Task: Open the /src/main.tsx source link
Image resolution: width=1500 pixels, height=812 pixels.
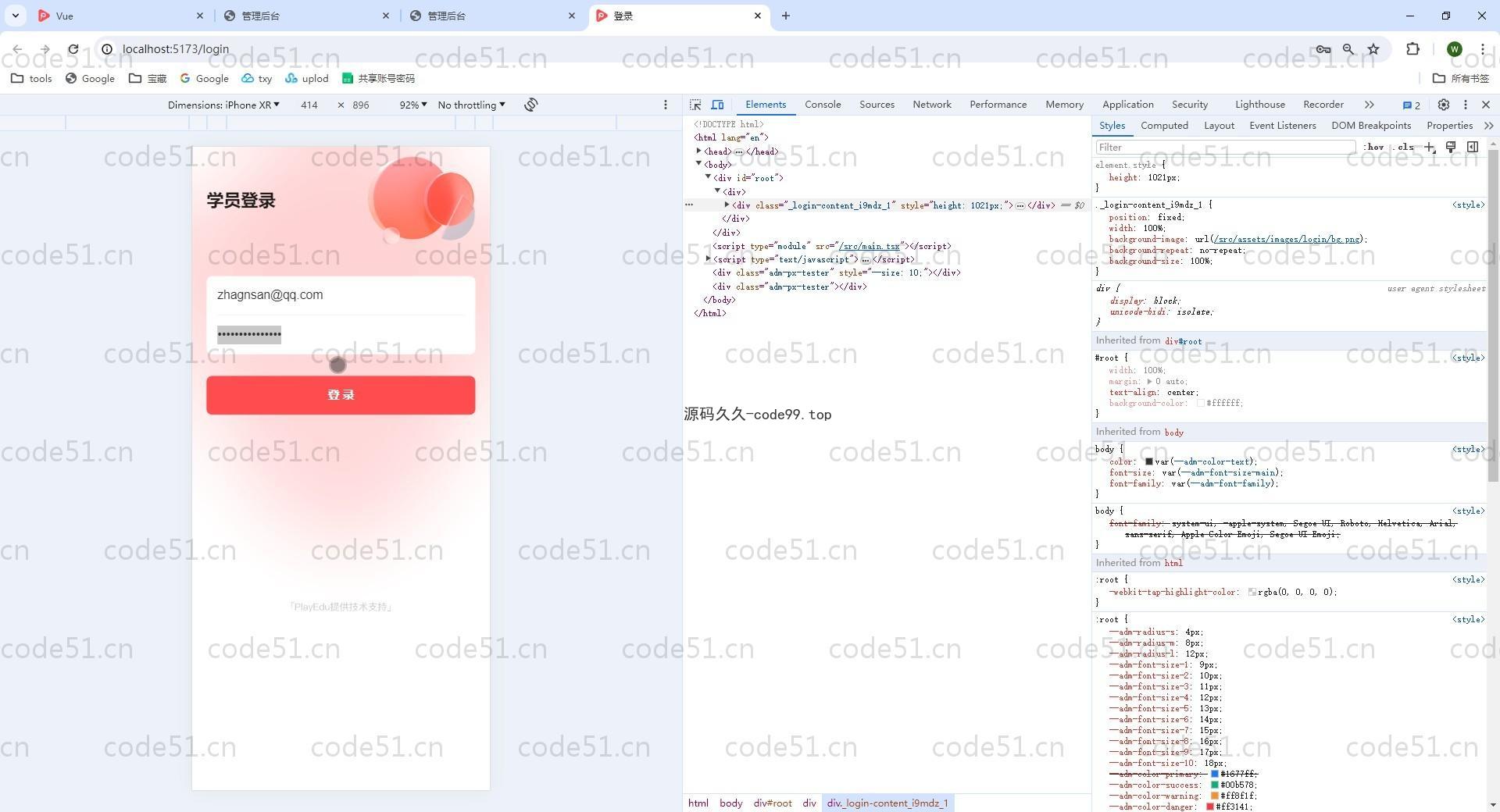Action: (x=869, y=246)
